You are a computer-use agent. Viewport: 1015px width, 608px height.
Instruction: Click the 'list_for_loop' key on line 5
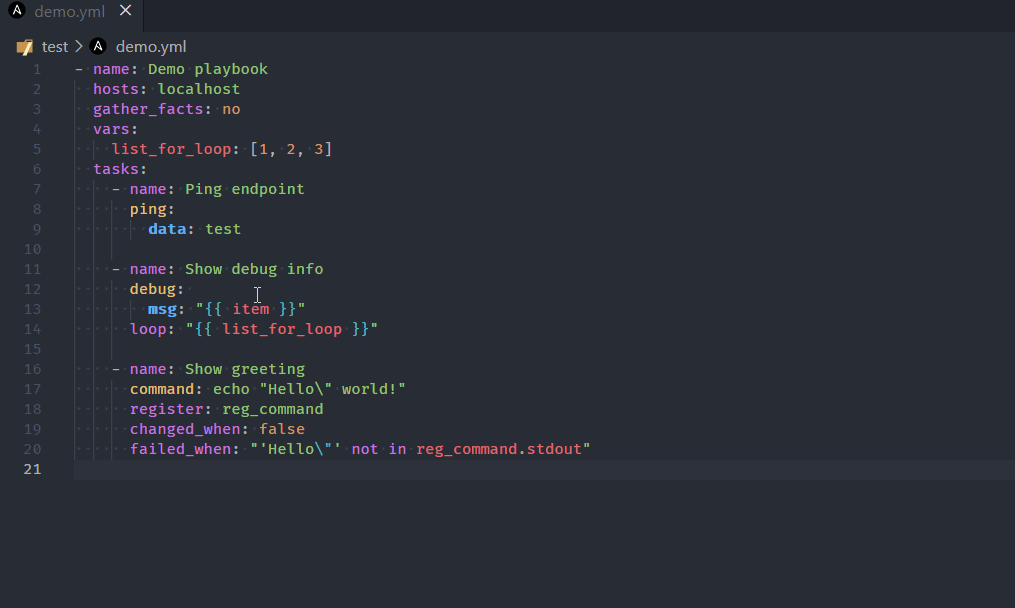tap(172, 150)
